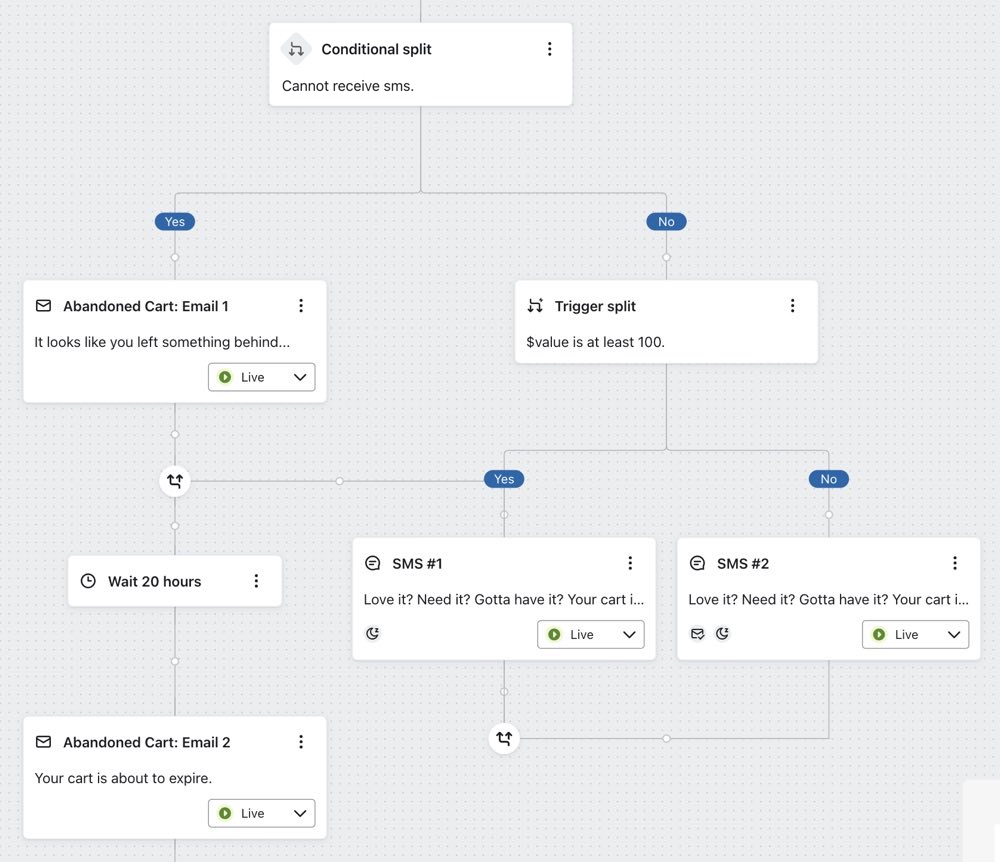Screen dimensions: 1000x862
Task: Click the Yes branch label under Conditional split
Action: pyautogui.click(x=175, y=222)
